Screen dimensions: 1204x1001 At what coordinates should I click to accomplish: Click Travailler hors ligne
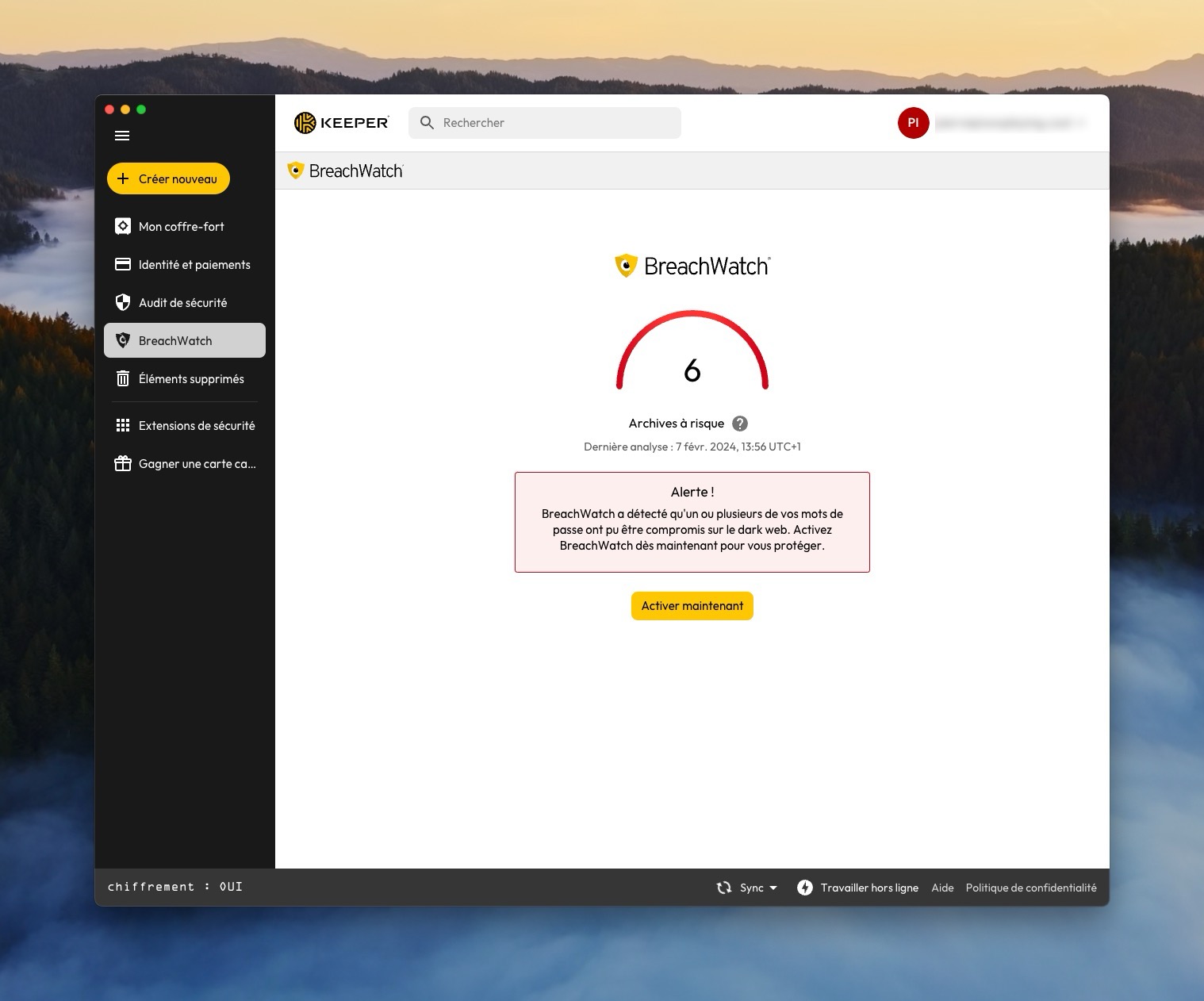(869, 888)
